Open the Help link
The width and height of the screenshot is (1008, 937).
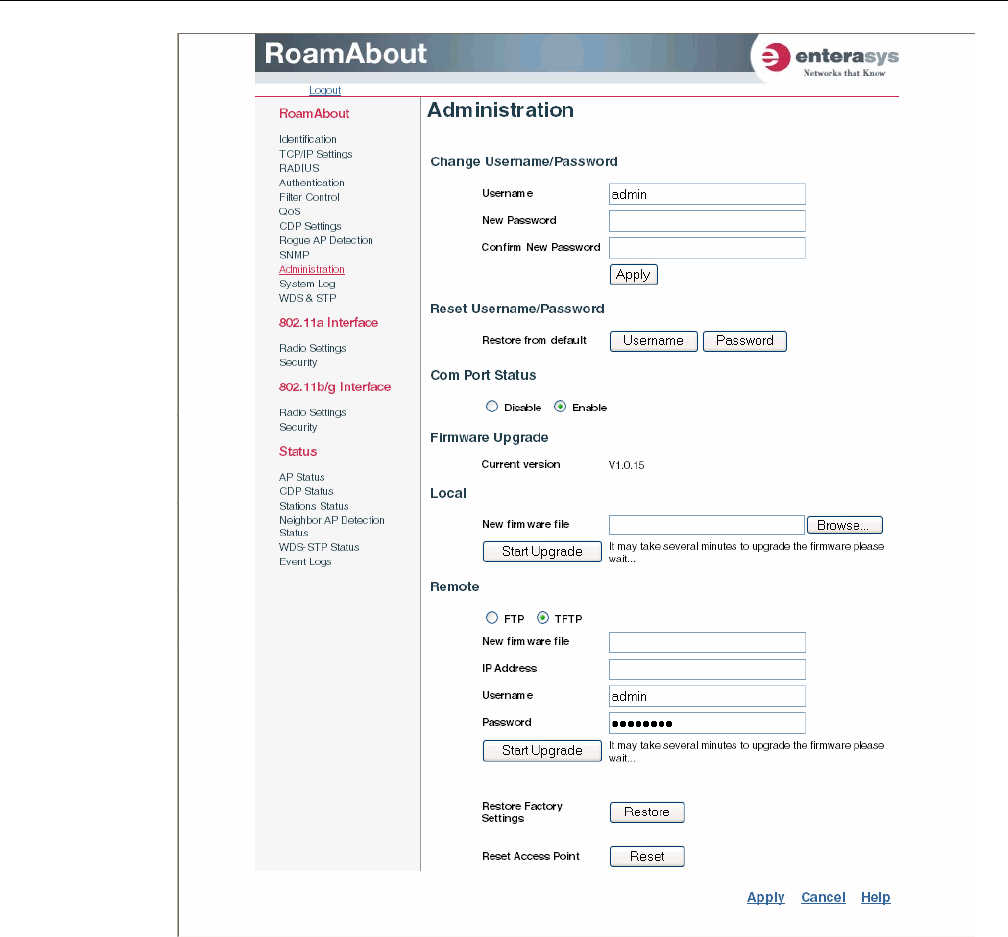tap(876, 897)
